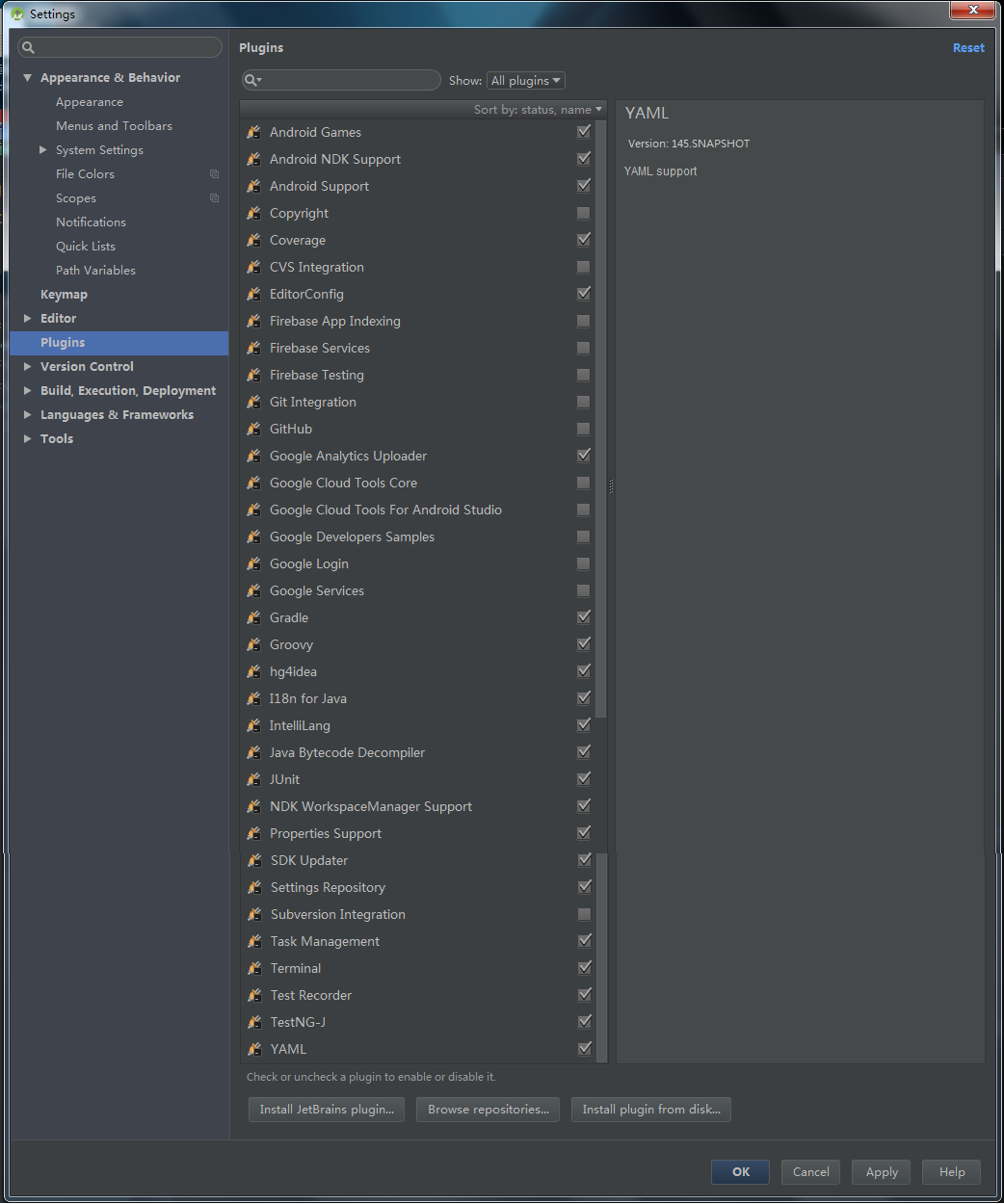Expand the Tools section arrow

[28, 439]
